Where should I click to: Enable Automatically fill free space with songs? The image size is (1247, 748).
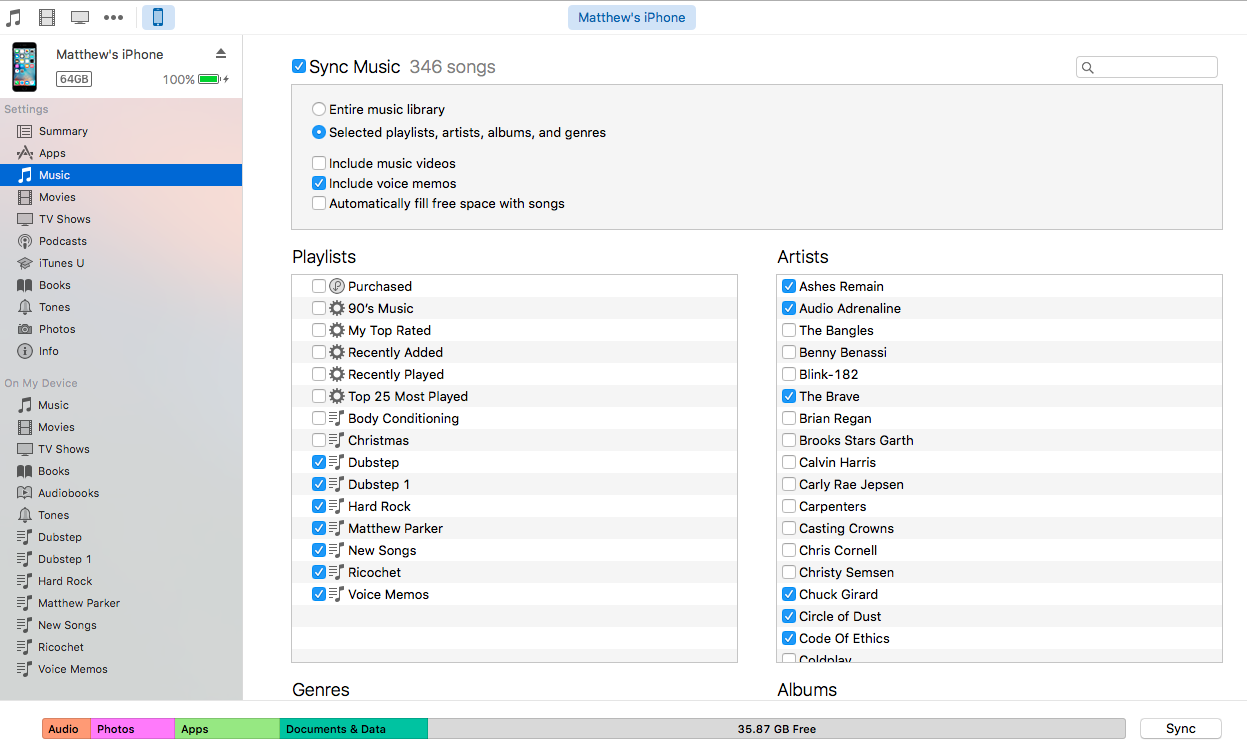pyautogui.click(x=319, y=203)
